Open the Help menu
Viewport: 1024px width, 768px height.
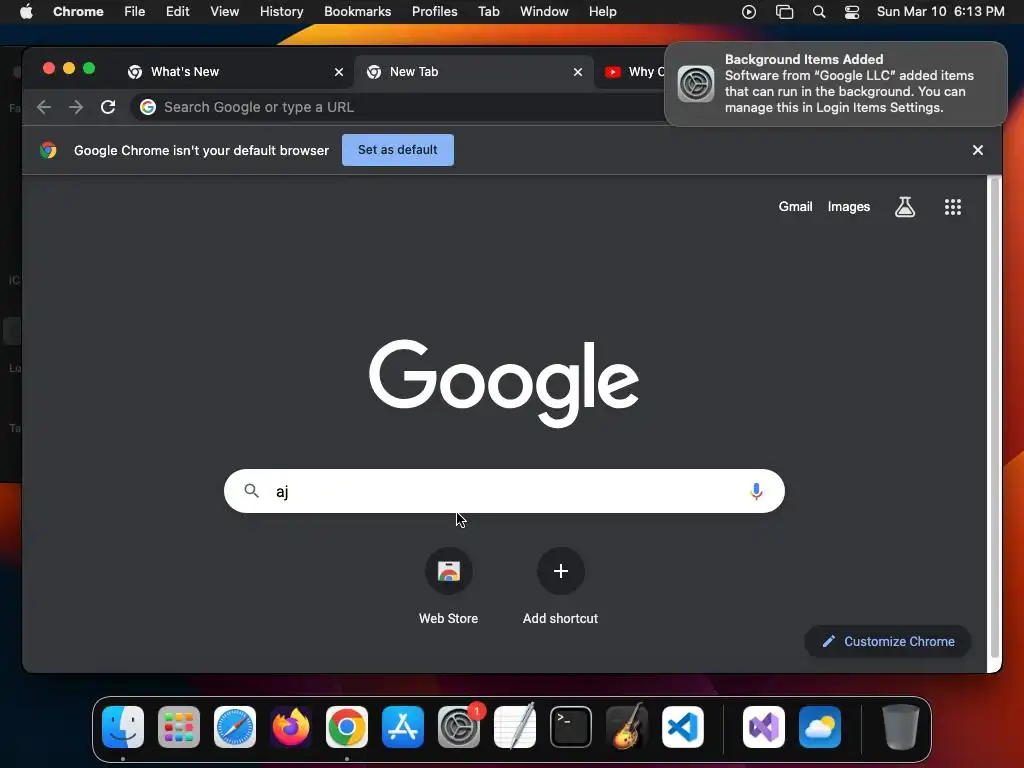pyautogui.click(x=602, y=12)
